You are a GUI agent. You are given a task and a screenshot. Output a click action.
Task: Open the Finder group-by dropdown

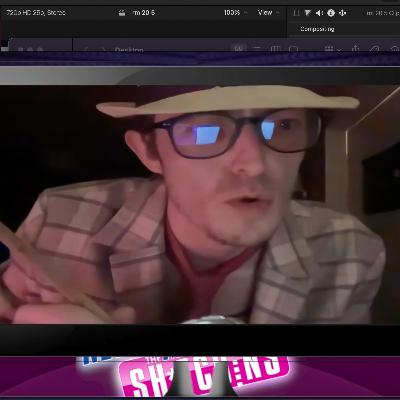[x=332, y=49]
